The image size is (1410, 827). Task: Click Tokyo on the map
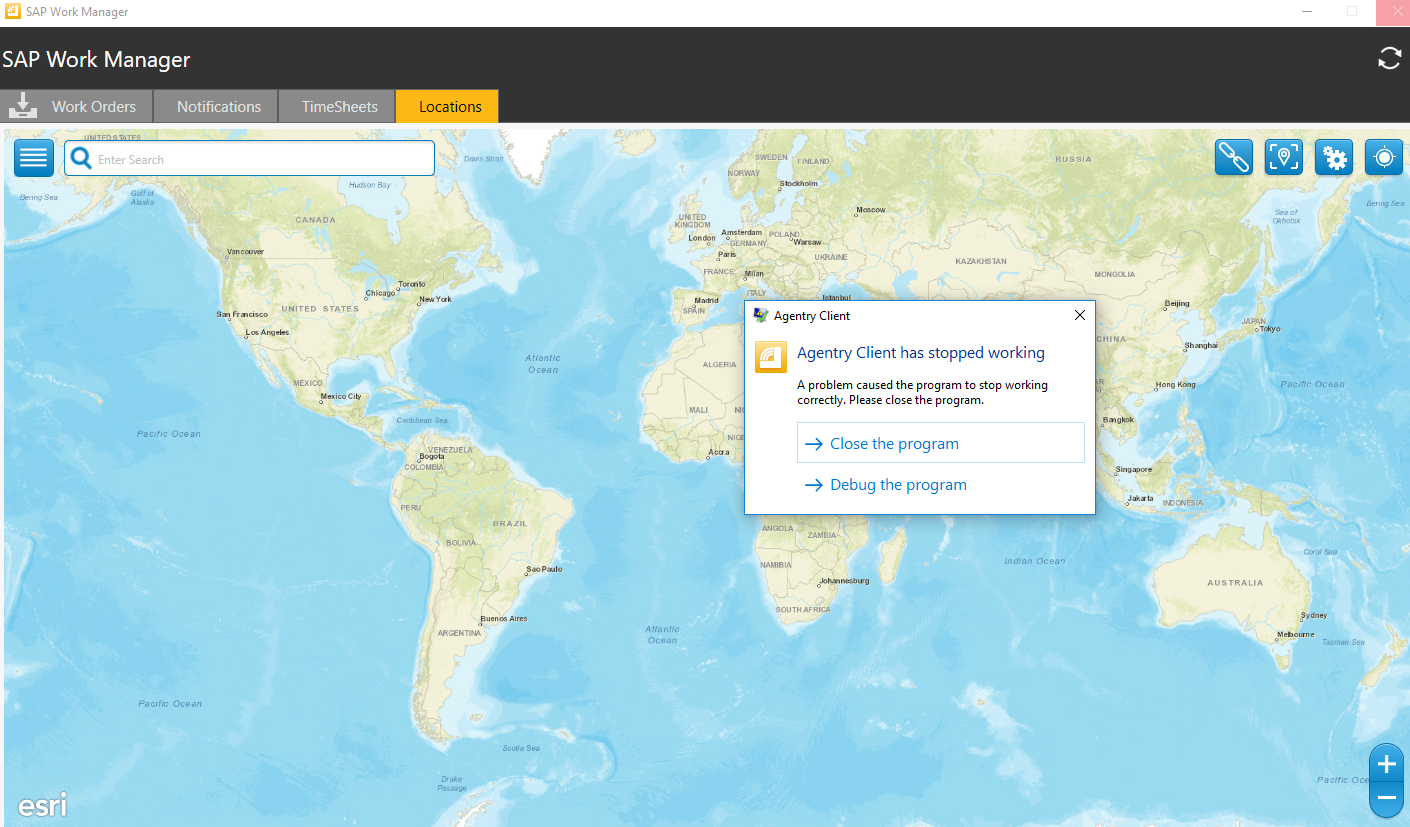(1270, 329)
